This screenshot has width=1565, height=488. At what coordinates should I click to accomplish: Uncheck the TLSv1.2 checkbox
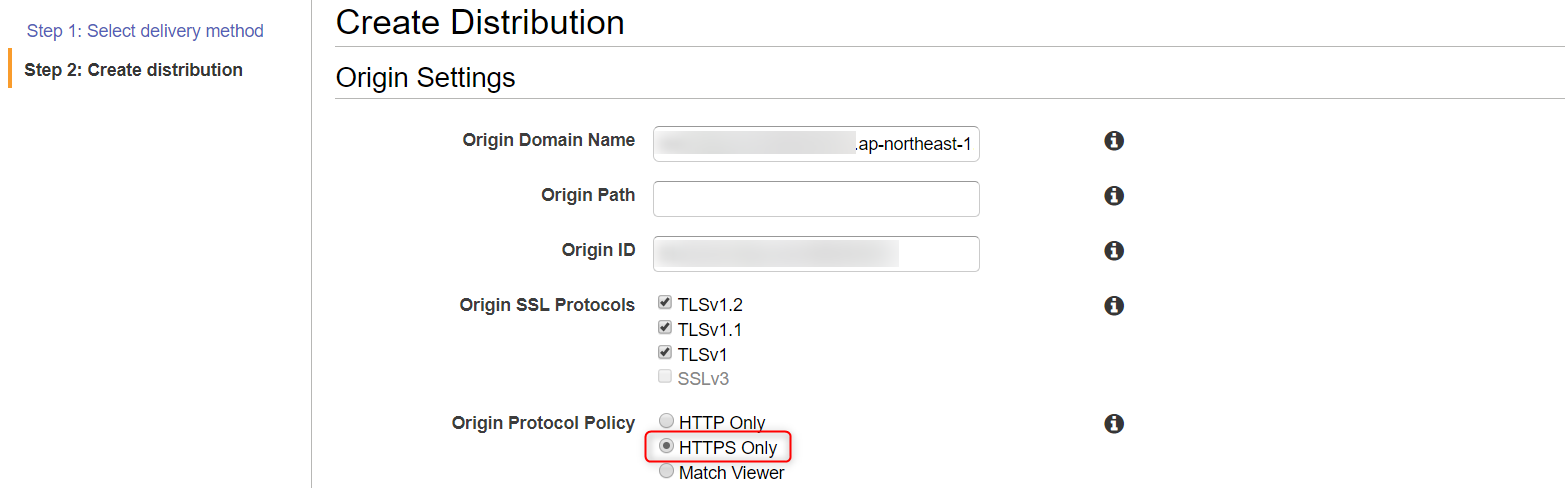[665, 302]
